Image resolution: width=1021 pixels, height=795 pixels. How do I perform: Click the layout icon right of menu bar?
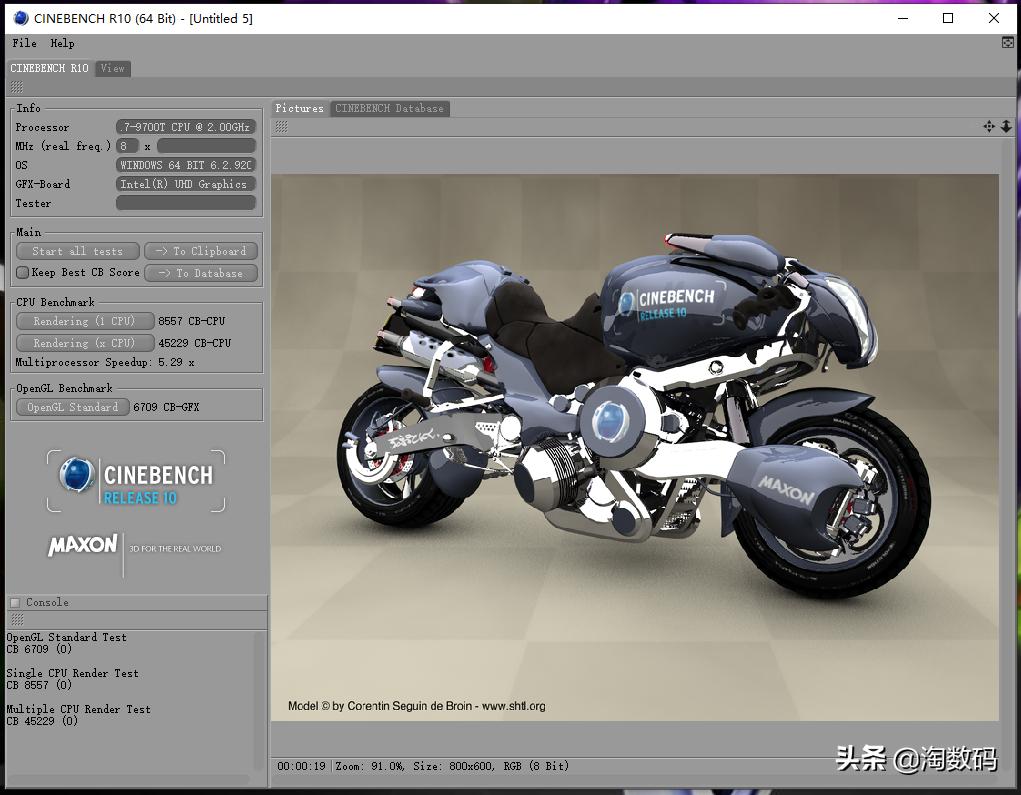(1007, 43)
